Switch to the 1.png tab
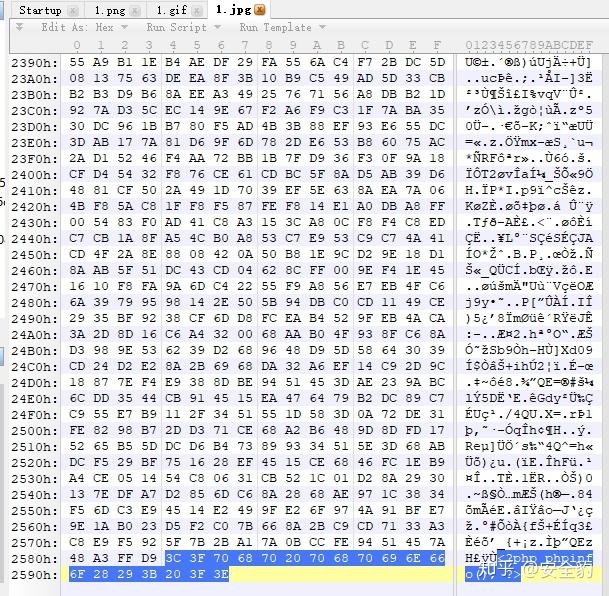This screenshot has width=609, height=596. (110, 10)
